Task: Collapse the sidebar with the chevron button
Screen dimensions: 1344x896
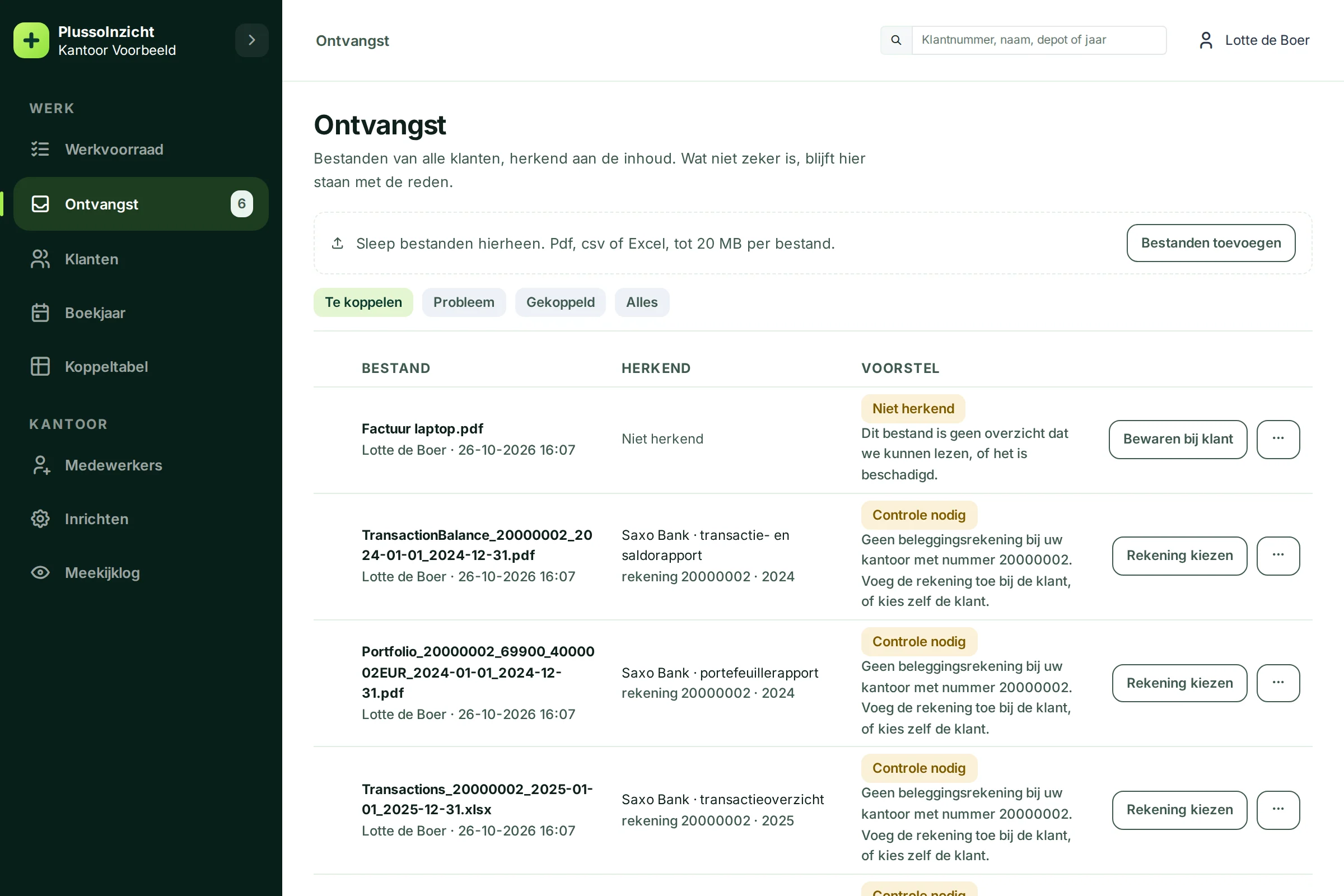Action: (252, 40)
